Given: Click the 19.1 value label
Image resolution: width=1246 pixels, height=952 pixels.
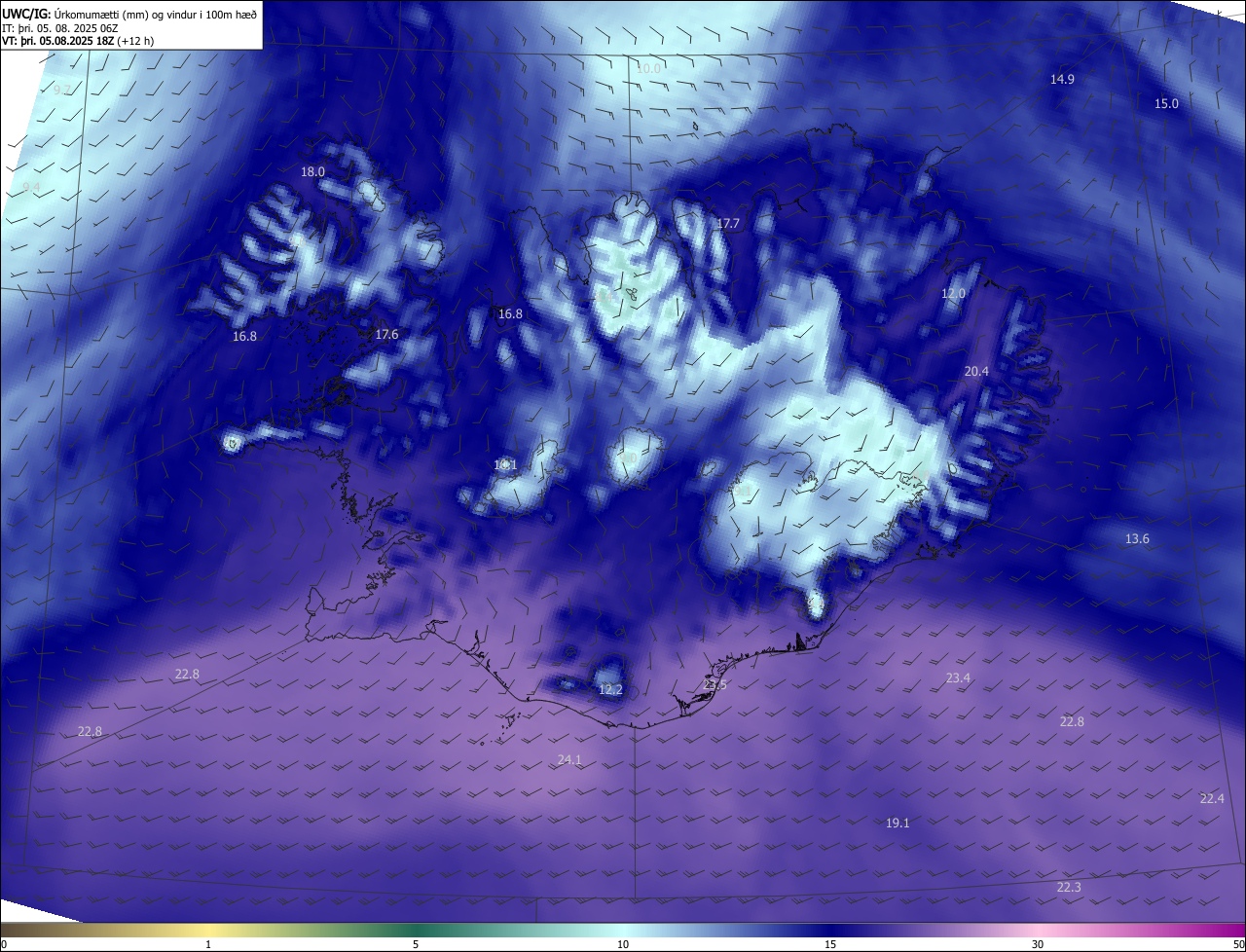Looking at the screenshot, I should pyautogui.click(x=898, y=823).
